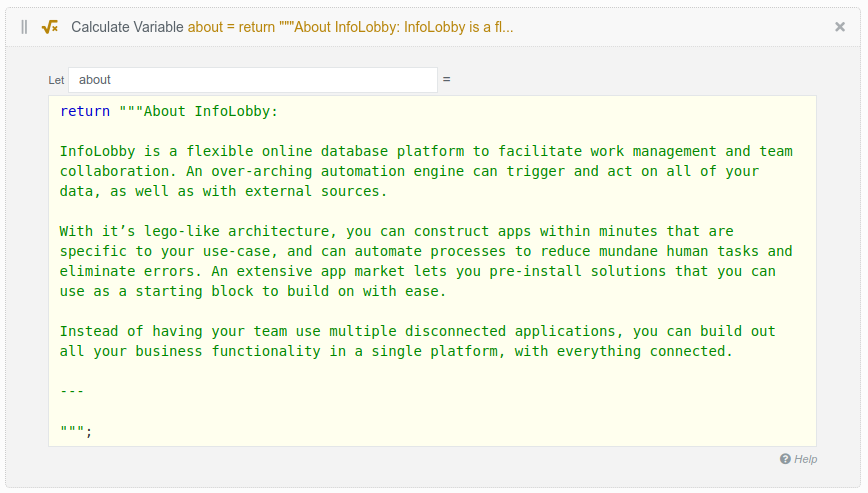Click line starting 'eliminate errors. An extensive'

click(x=417, y=271)
